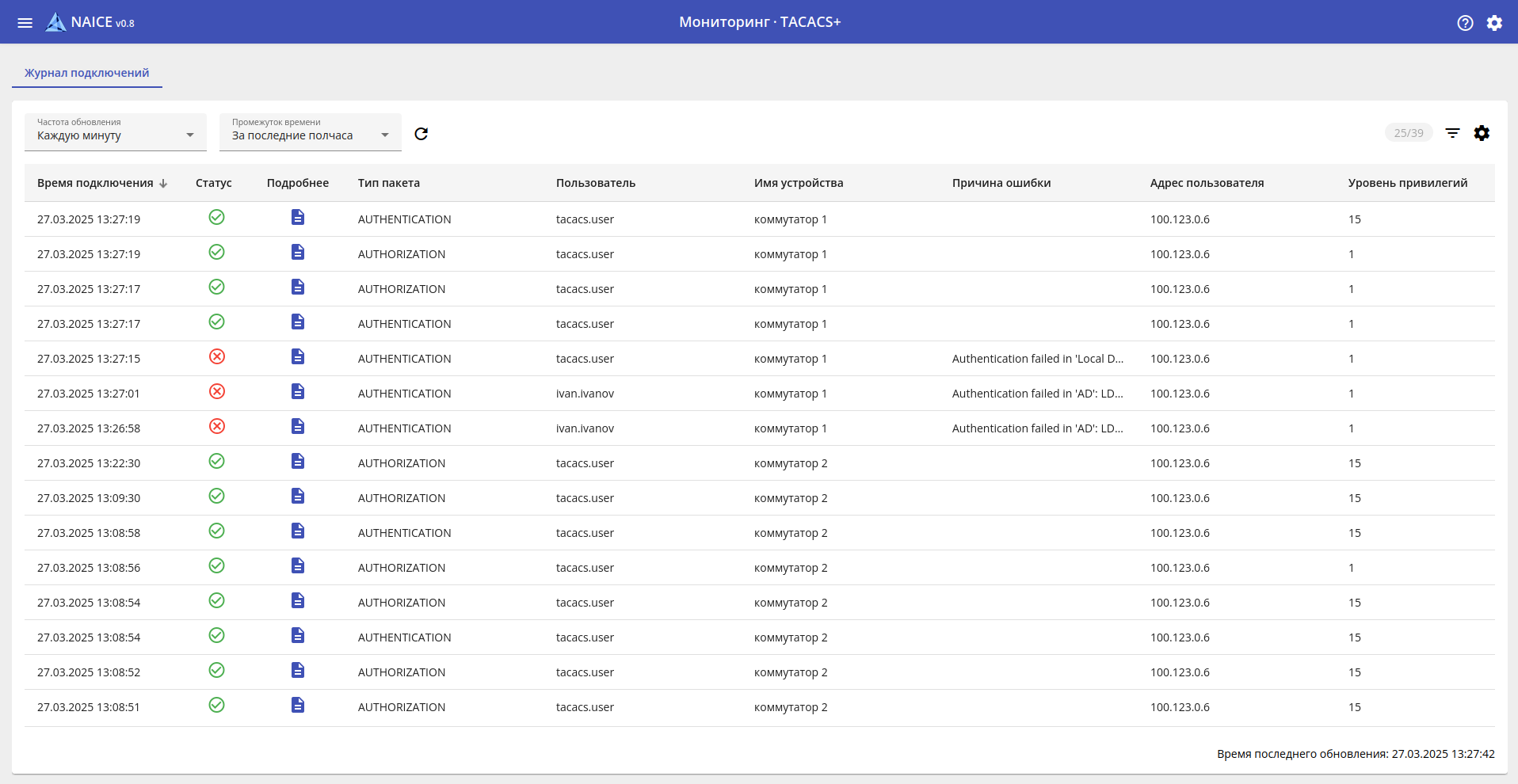This screenshot has width=1518, height=784.
Task: Click the 'Уровень привилегий' column header
Action: [x=1407, y=183]
